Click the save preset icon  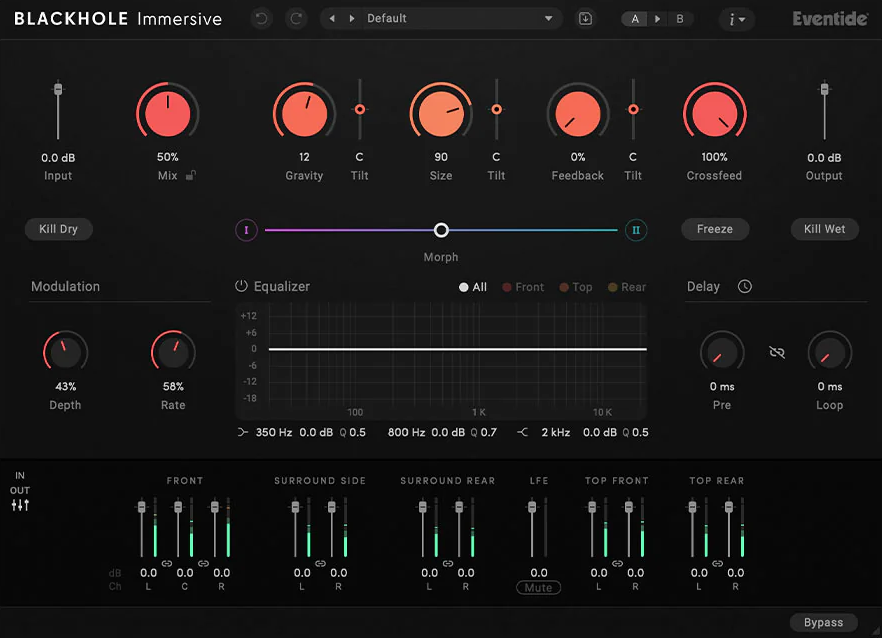[x=585, y=19]
